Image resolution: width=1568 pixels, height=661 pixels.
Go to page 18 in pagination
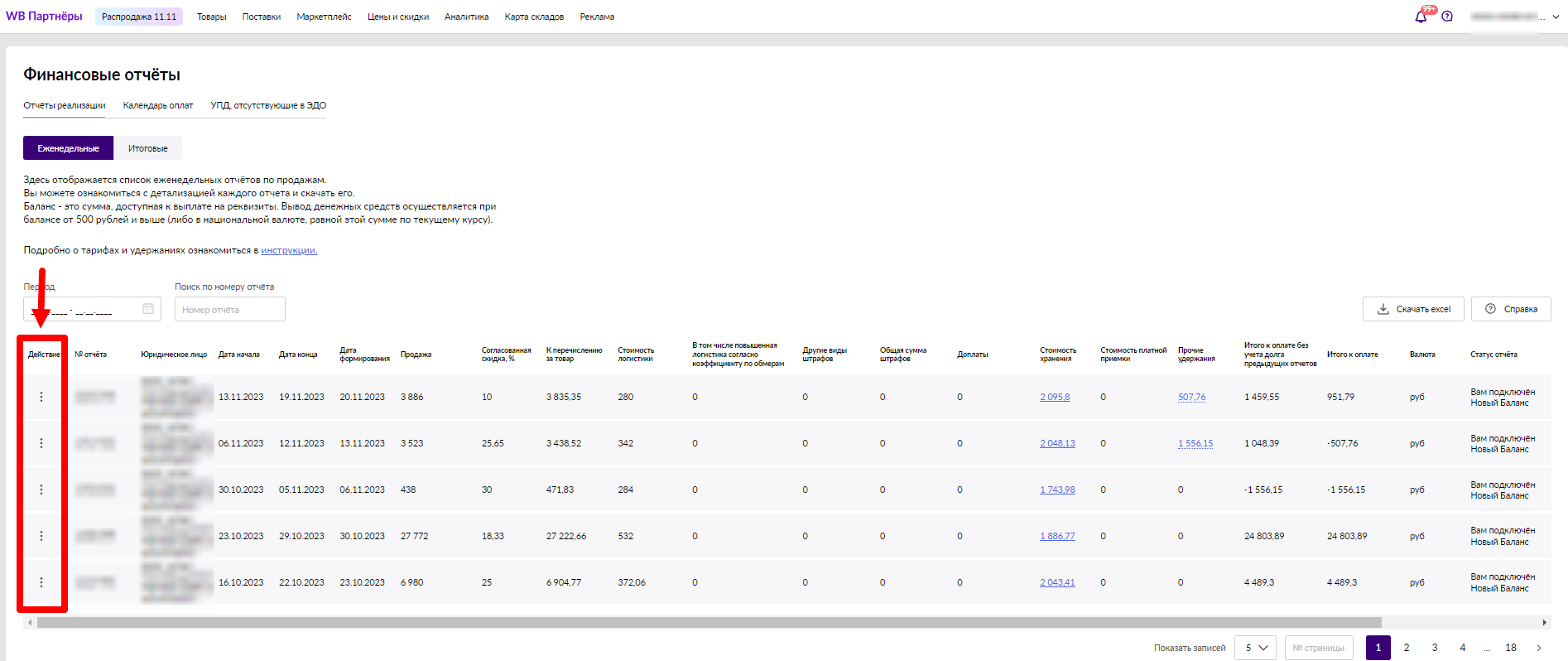1511,648
